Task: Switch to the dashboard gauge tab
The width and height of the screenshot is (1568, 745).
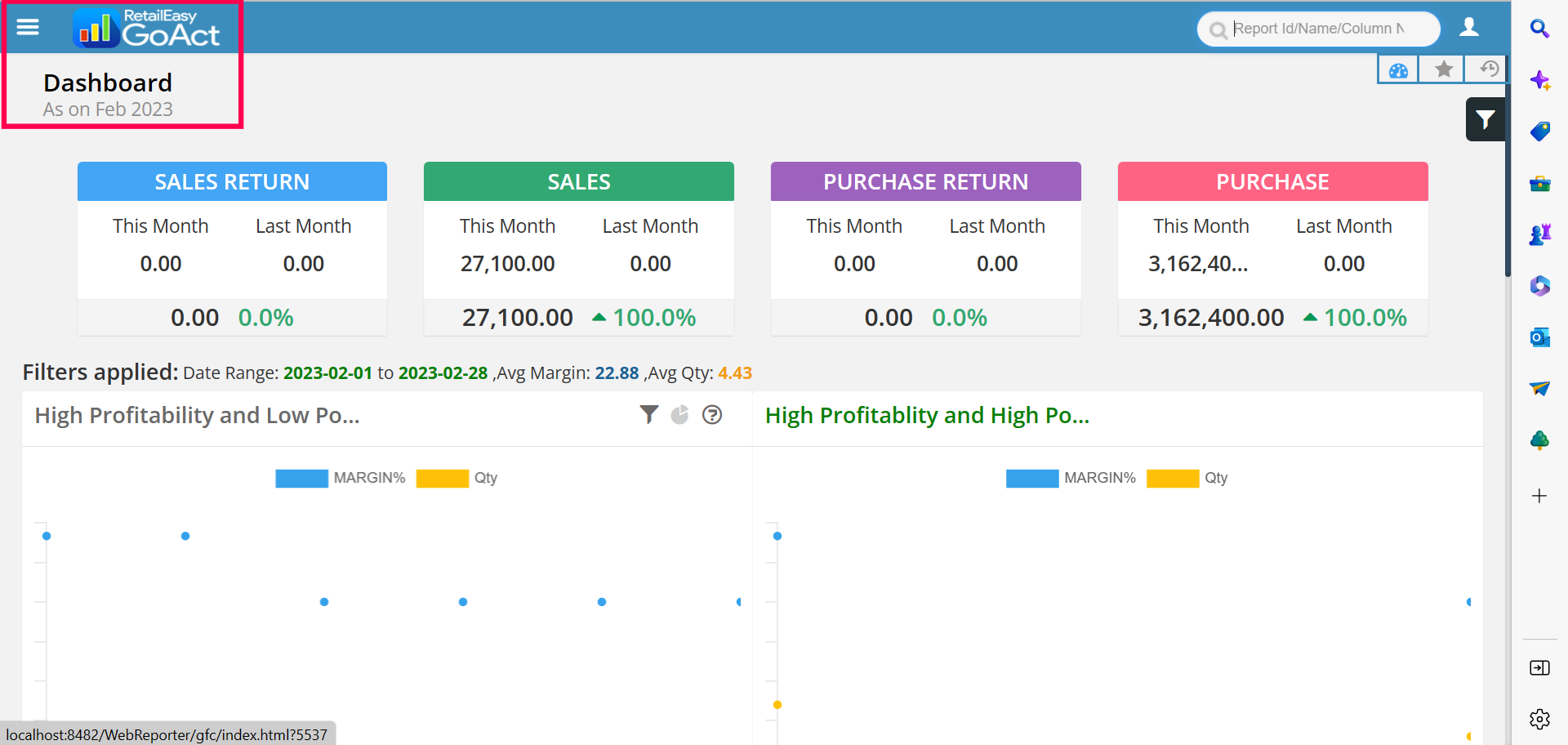Action: pyautogui.click(x=1398, y=70)
